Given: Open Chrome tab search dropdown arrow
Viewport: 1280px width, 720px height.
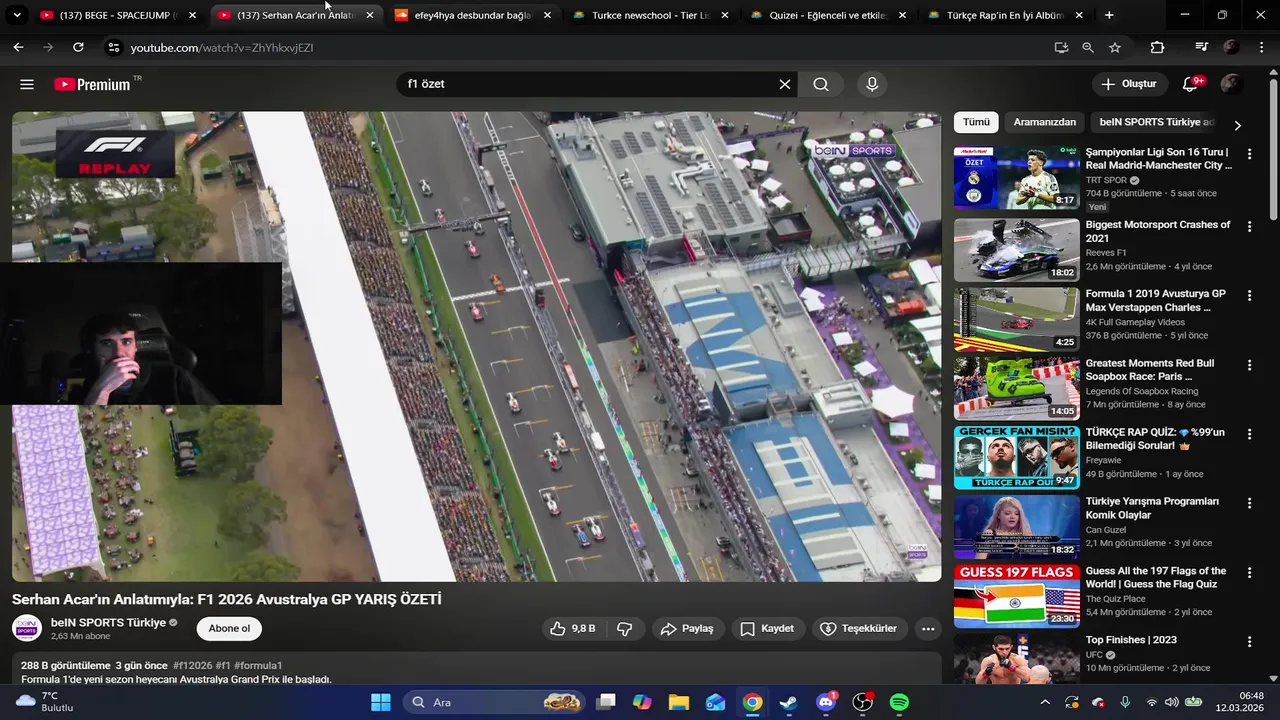Looking at the screenshot, I should click(17, 15).
